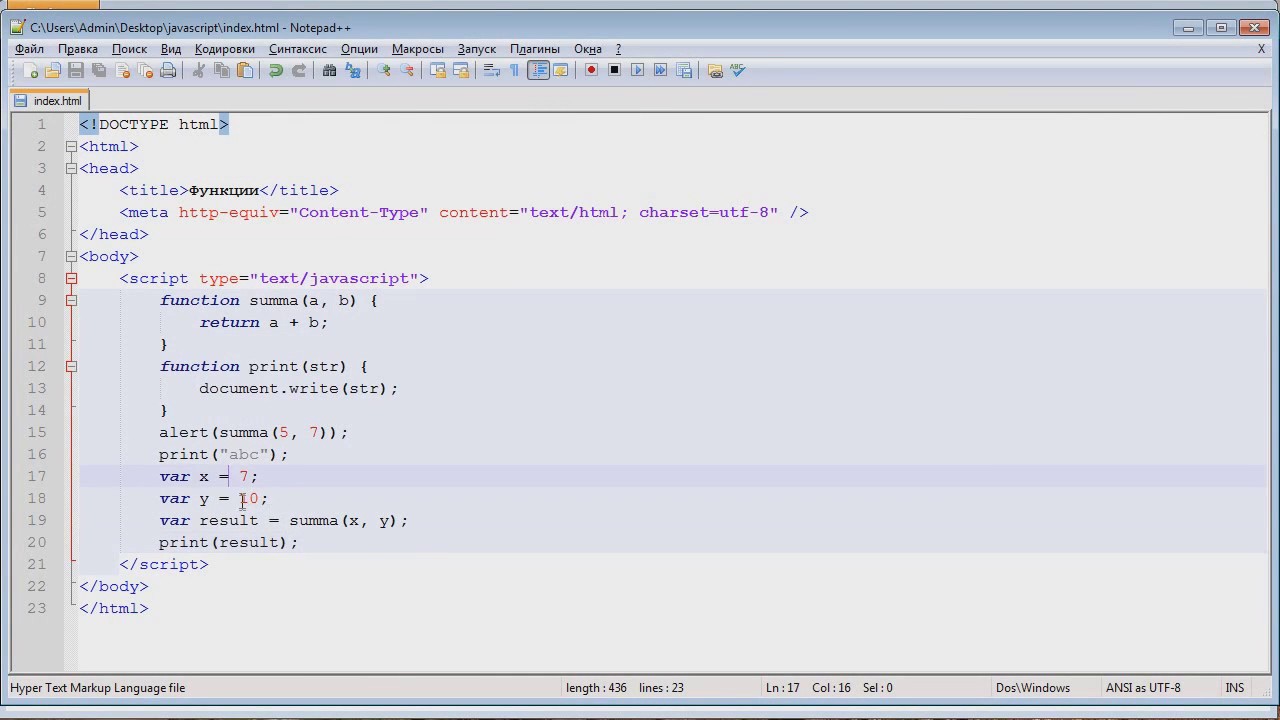Stop macro recording with black square icon

tap(615, 70)
